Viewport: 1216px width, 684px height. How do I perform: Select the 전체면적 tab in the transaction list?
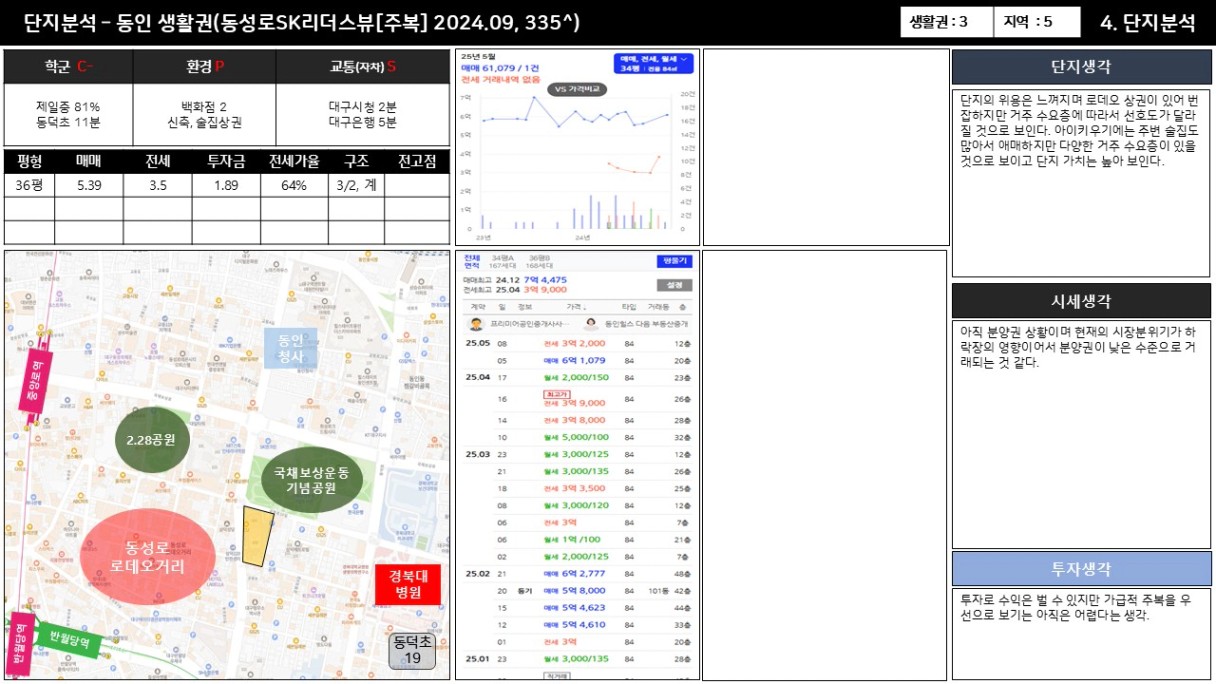click(x=470, y=261)
